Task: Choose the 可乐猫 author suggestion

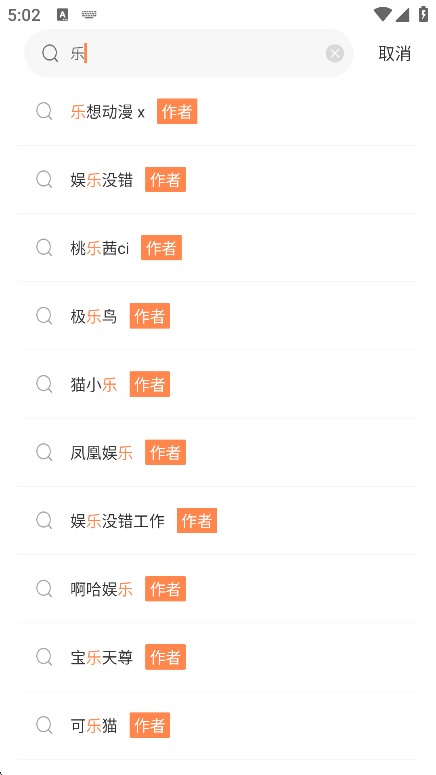Action: click(x=218, y=726)
